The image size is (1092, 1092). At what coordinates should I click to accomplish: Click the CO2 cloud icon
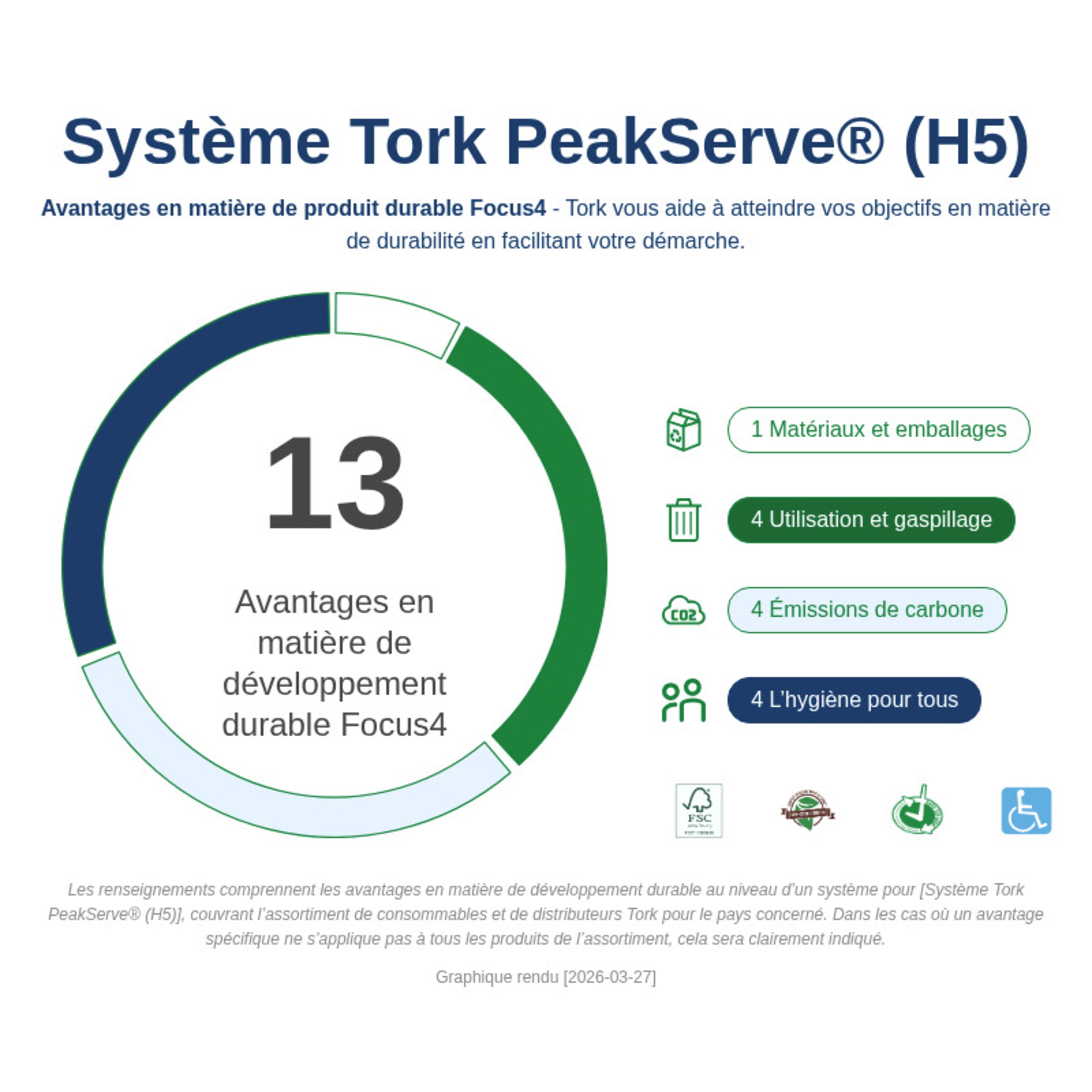[x=684, y=610]
